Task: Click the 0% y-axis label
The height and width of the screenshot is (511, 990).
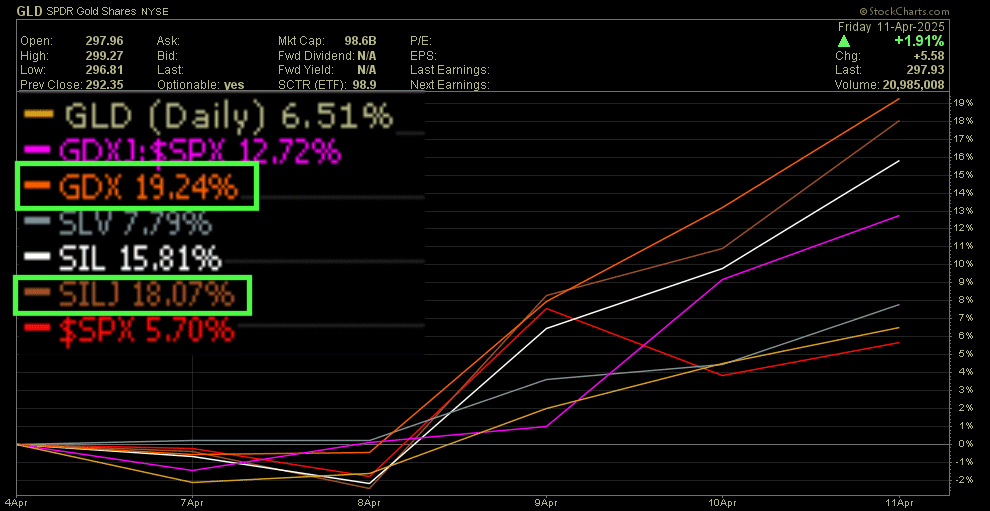Action: pyautogui.click(x=964, y=444)
